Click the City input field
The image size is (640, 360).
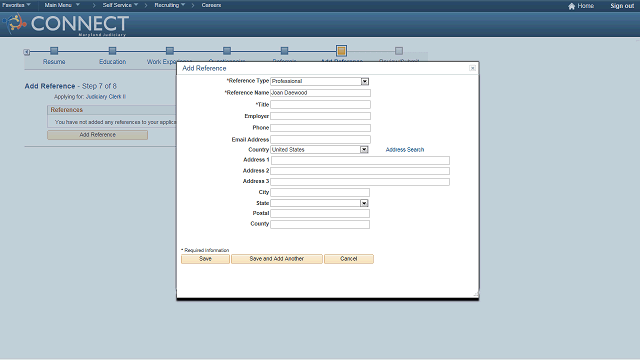(320, 192)
